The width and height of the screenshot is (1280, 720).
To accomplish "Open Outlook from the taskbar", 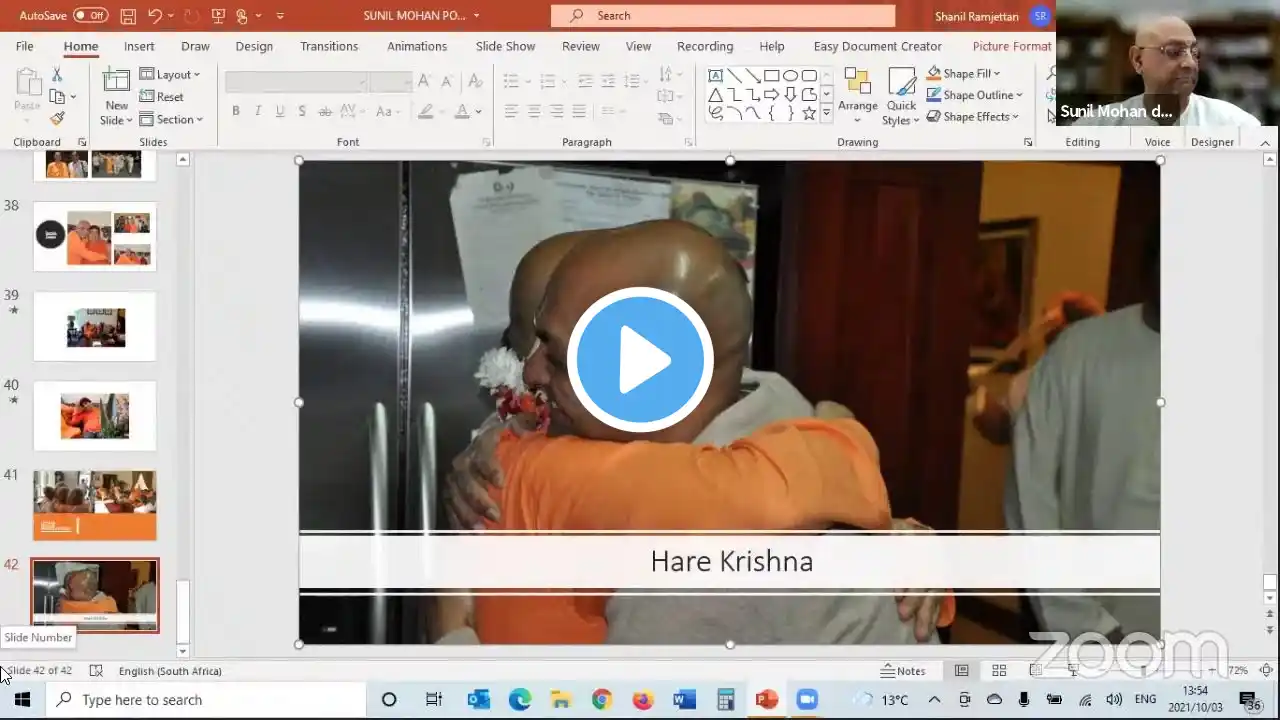I will click(478, 700).
